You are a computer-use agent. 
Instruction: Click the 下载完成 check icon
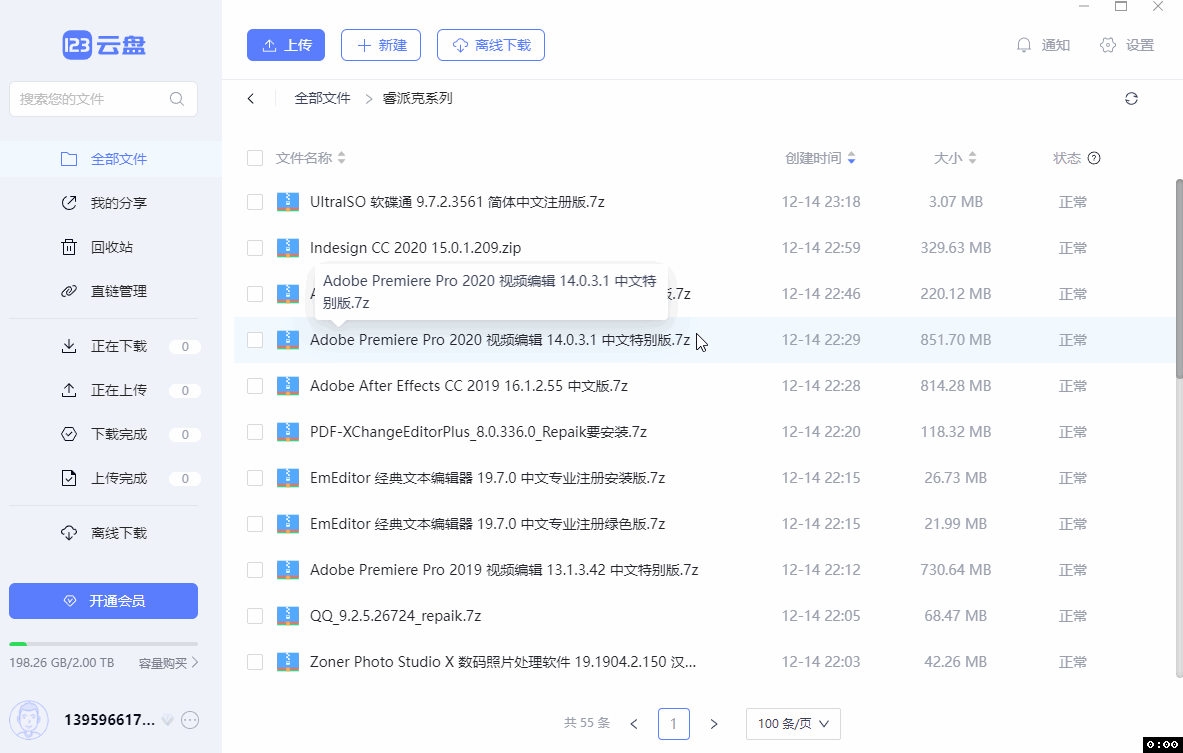coord(69,435)
